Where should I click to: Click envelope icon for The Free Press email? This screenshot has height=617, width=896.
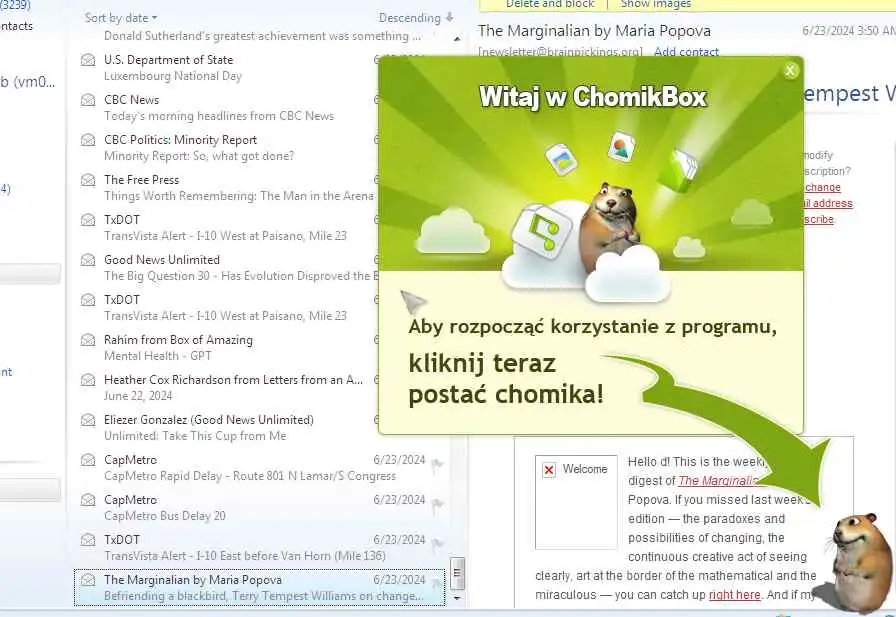pyautogui.click(x=88, y=180)
